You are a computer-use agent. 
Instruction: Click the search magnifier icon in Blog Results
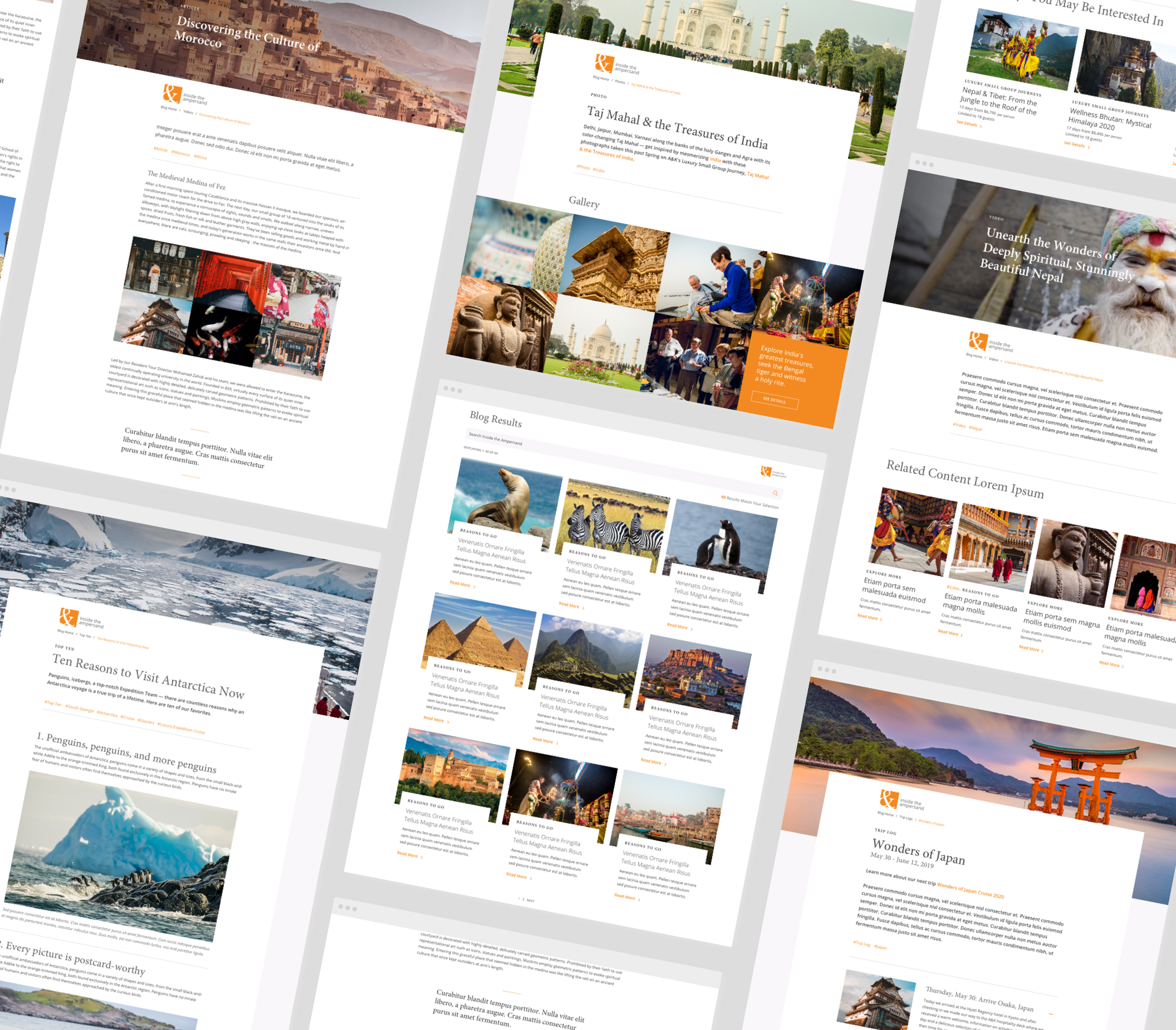pos(775,493)
